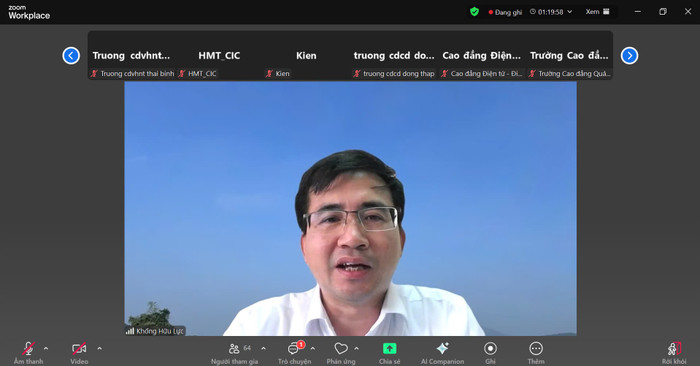Image resolution: width=700 pixels, height=366 pixels.
Task: Open meeting timer dropdown arrow
Action: 570,12
